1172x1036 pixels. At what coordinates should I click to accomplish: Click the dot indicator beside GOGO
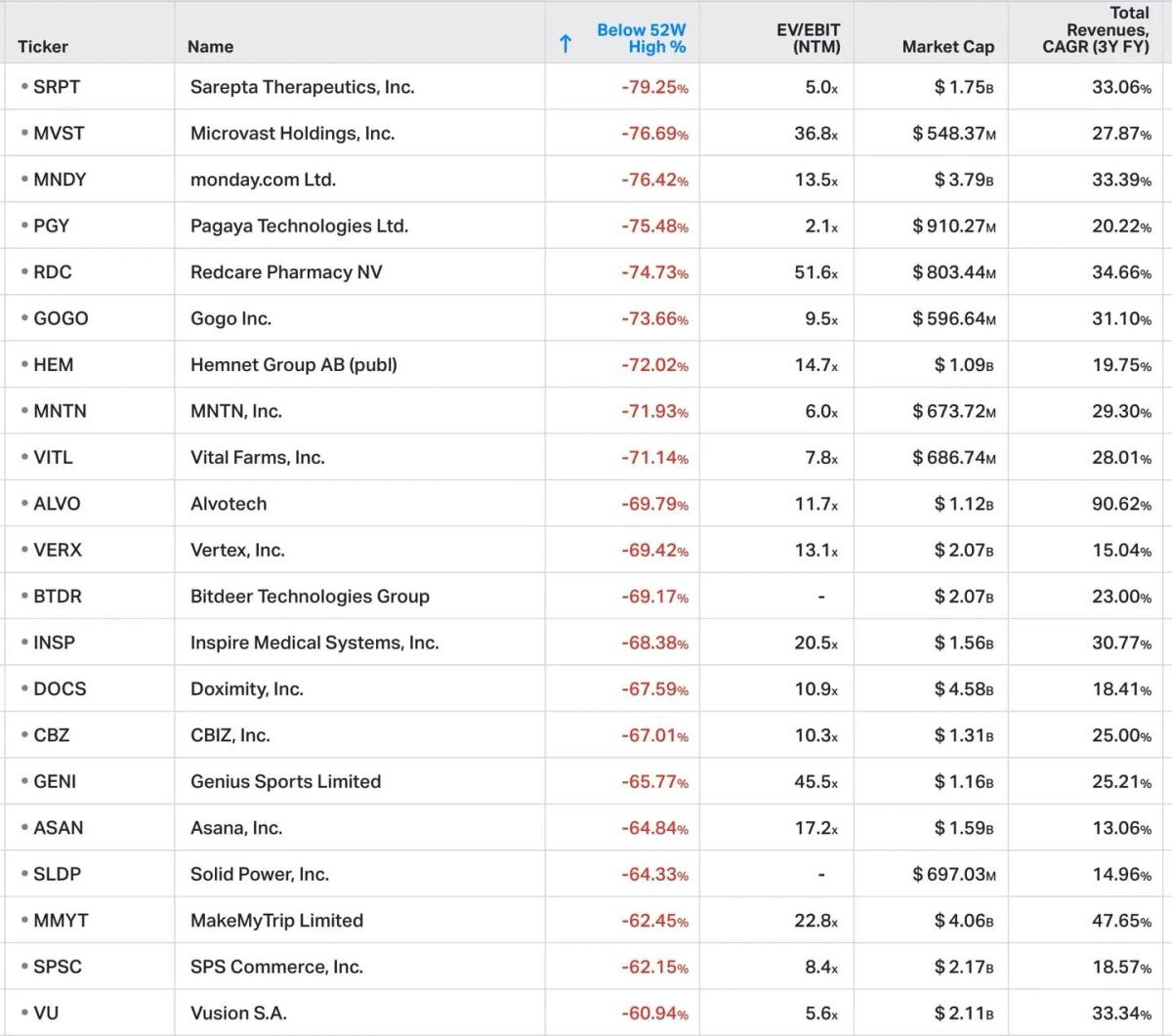click(25, 318)
